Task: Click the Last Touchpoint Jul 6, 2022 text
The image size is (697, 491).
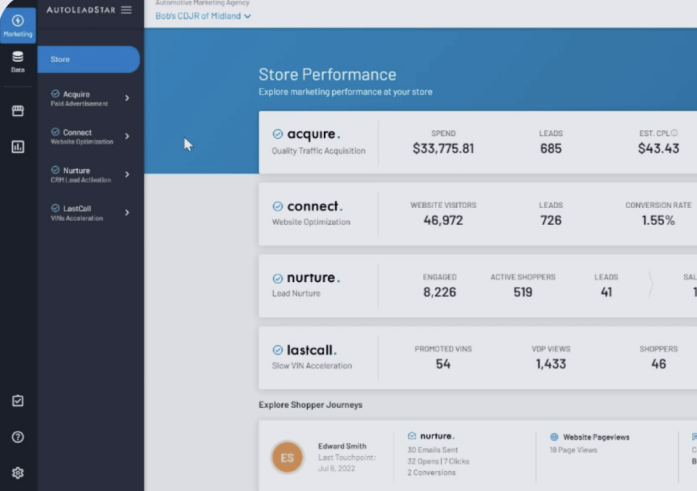Action: (x=347, y=463)
